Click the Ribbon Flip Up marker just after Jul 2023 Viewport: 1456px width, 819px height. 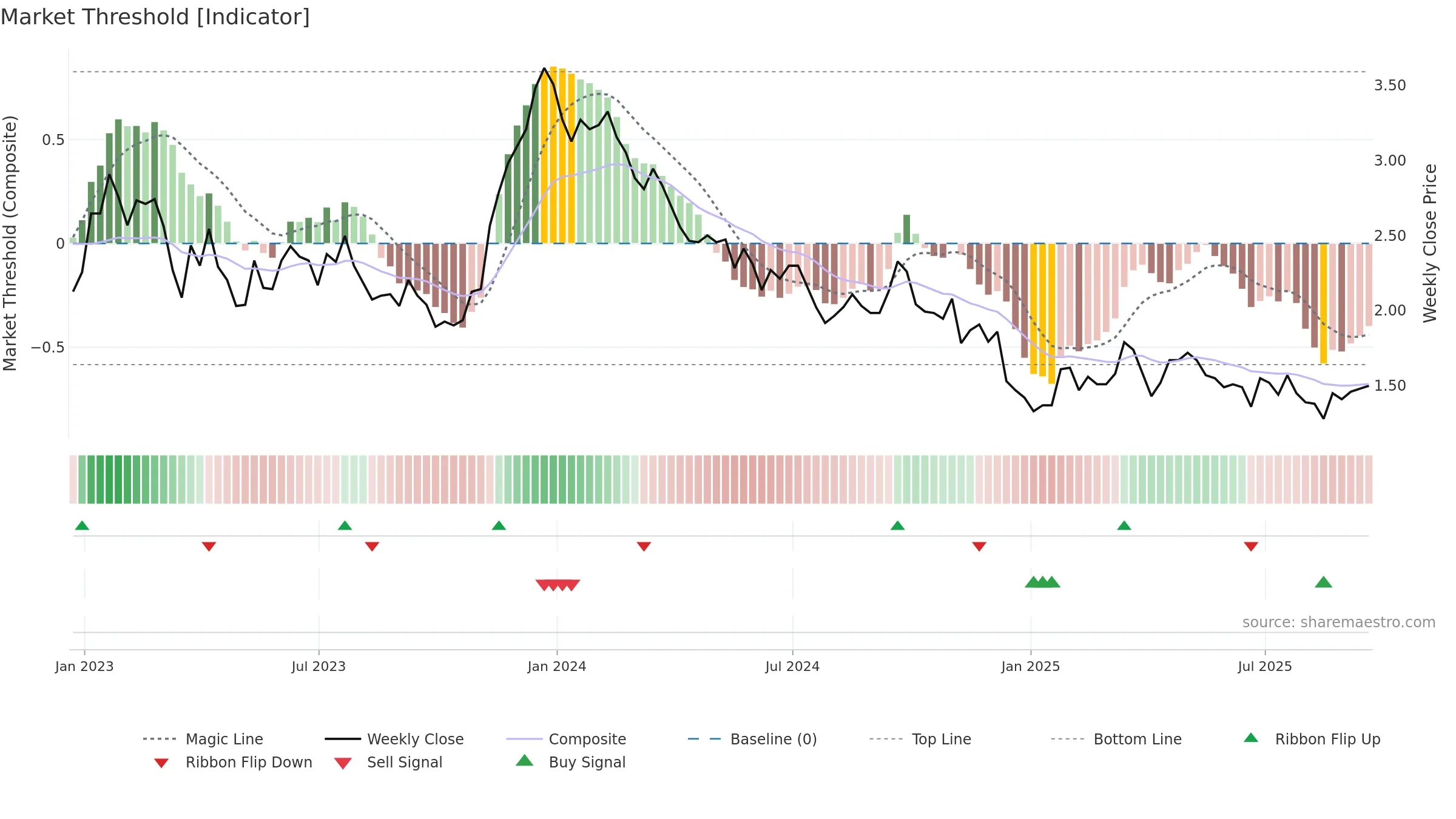click(345, 525)
